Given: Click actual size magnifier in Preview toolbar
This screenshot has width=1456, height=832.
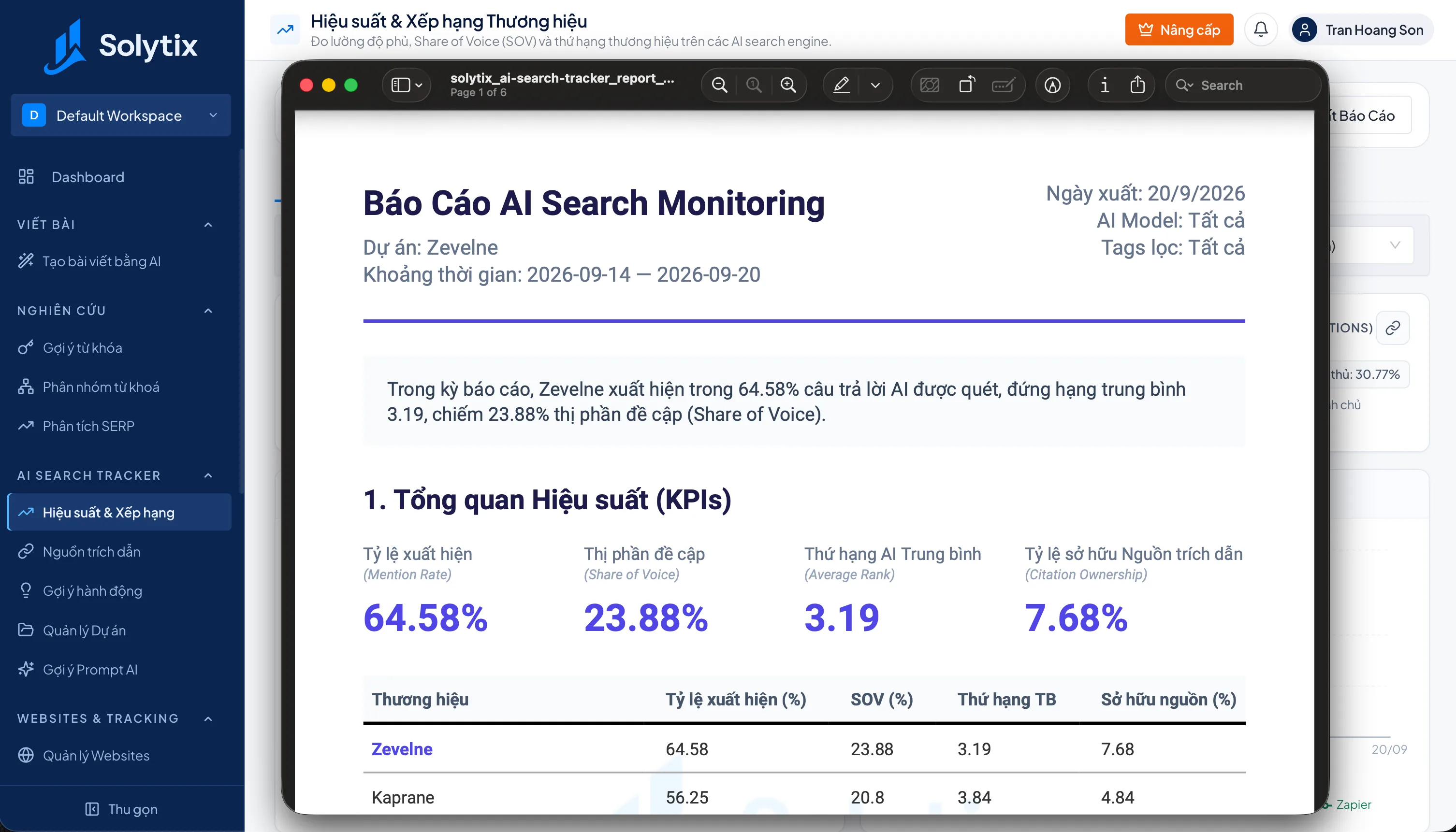Looking at the screenshot, I should click(x=754, y=86).
